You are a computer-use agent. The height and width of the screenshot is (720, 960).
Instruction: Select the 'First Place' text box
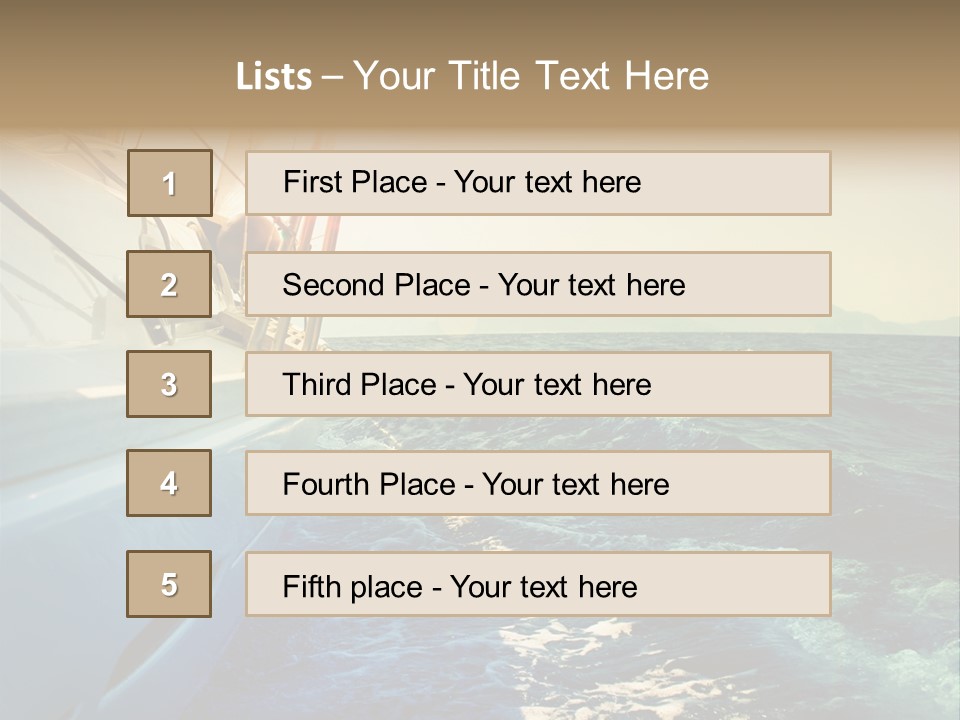point(538,183)
